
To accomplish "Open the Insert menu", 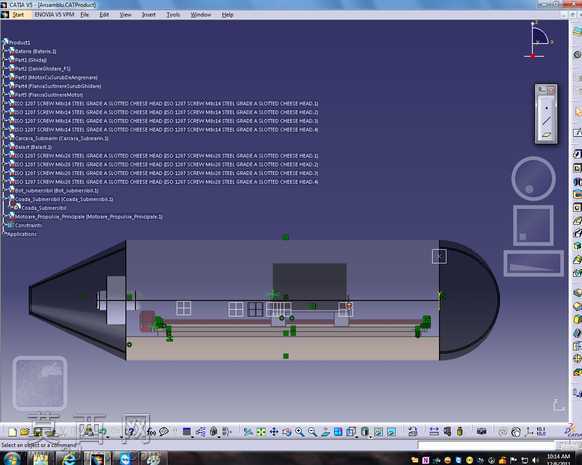I will tap(148, 14).
